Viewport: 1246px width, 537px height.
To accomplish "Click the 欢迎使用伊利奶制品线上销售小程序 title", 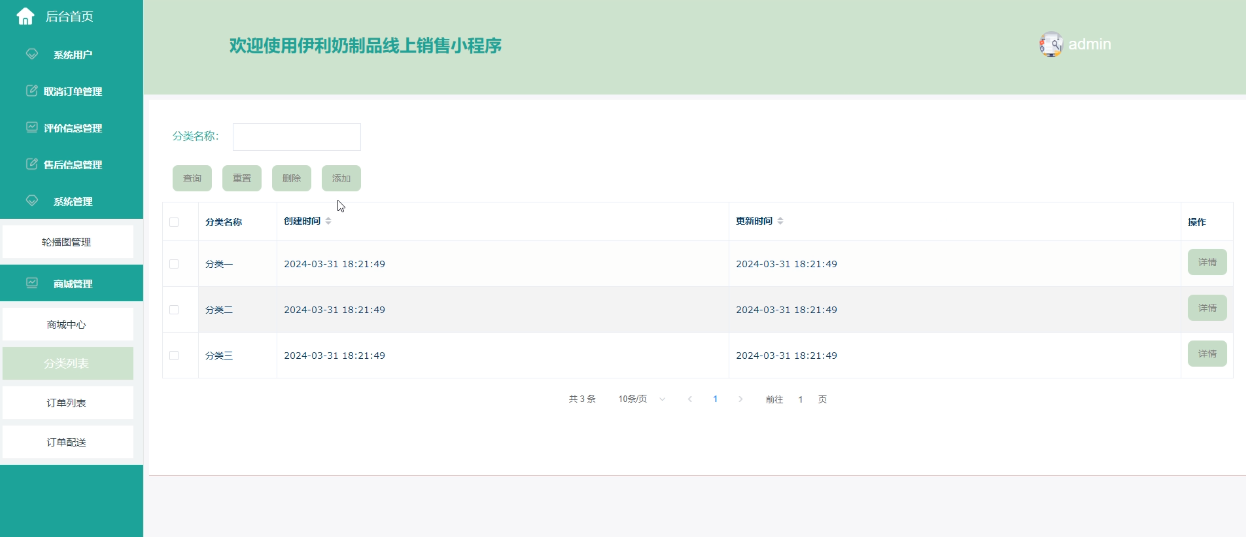I will (x=365, y=45).
